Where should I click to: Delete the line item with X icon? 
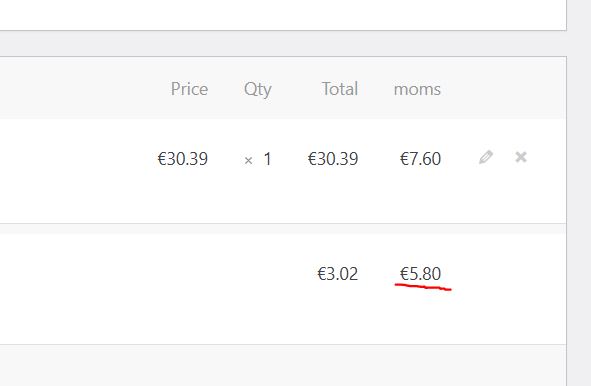521,157
